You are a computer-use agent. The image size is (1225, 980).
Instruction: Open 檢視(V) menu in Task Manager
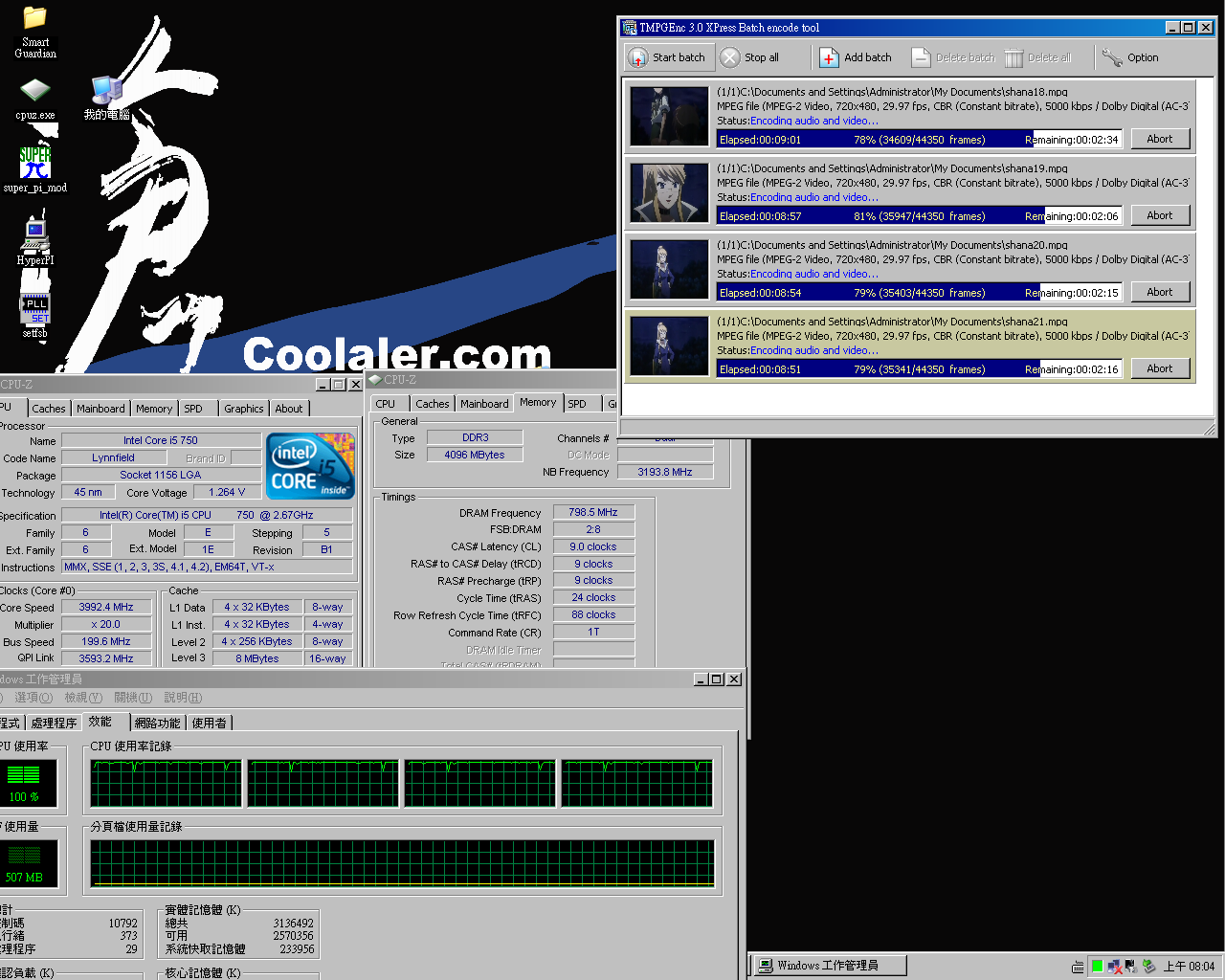pyautogui.click(x=83, y=698)
